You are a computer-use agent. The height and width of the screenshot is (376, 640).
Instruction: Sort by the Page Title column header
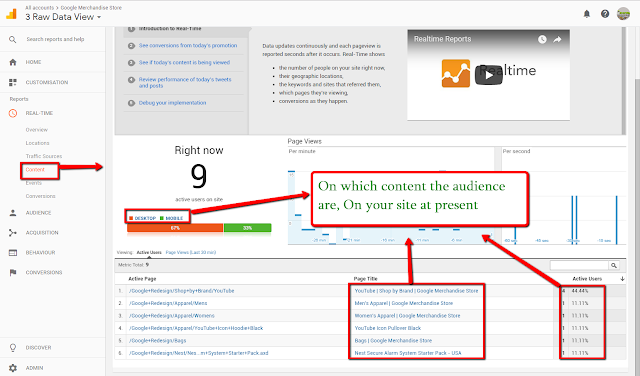point(365,279)
